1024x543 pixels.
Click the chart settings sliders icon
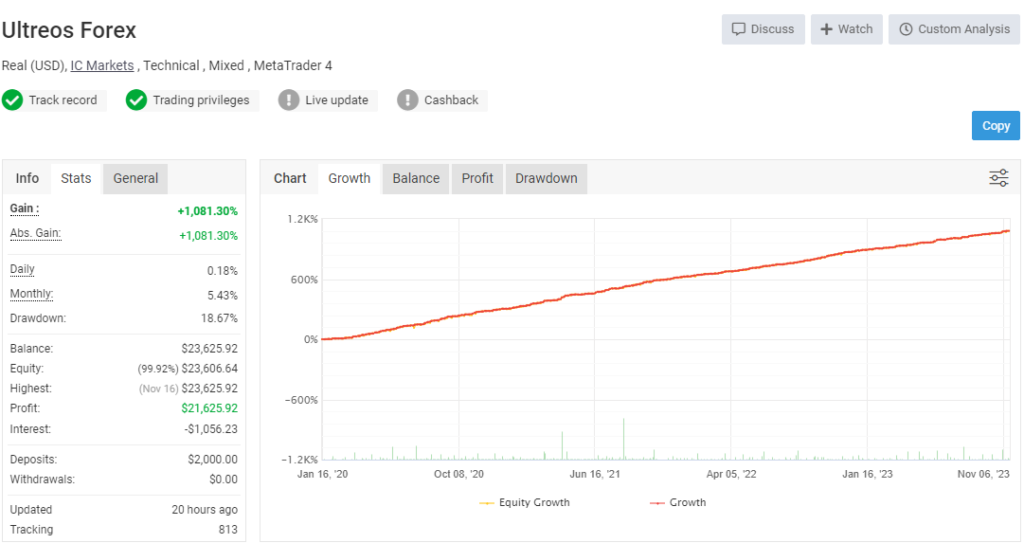(998, 178)
